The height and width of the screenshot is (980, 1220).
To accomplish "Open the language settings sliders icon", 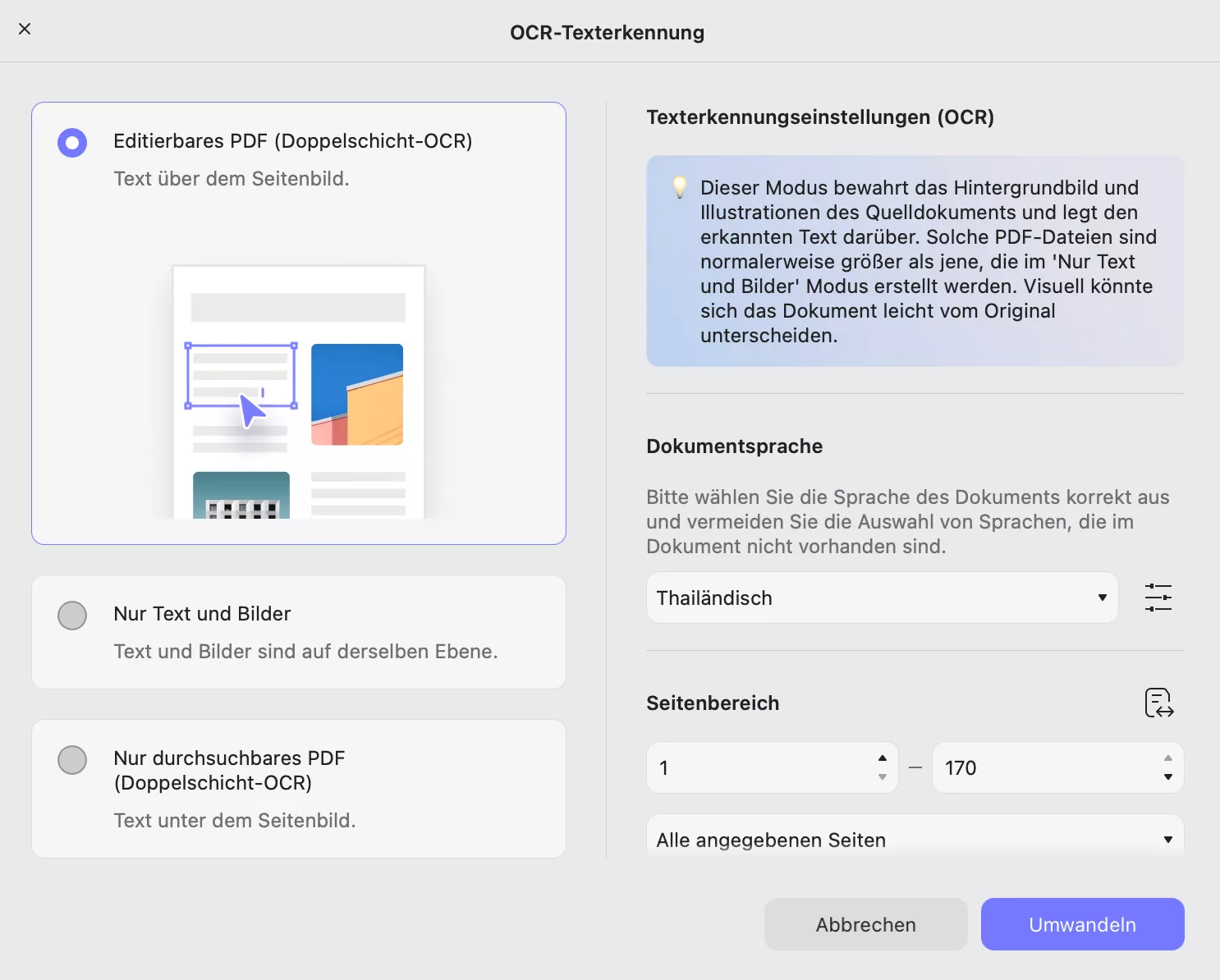I will 1158,598.
